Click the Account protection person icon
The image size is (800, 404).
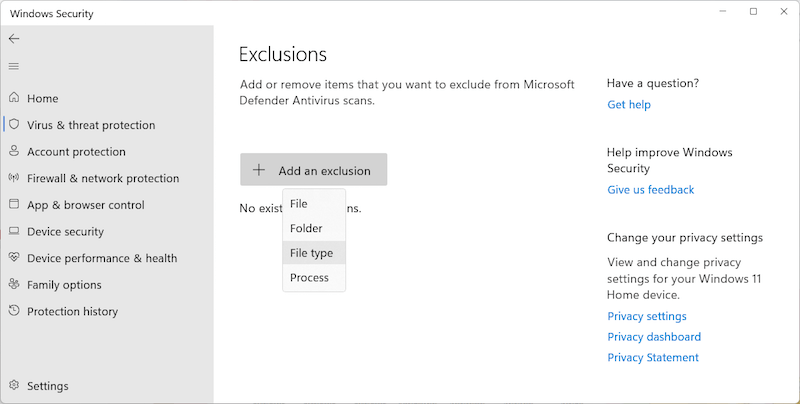(x=14, y=151)
